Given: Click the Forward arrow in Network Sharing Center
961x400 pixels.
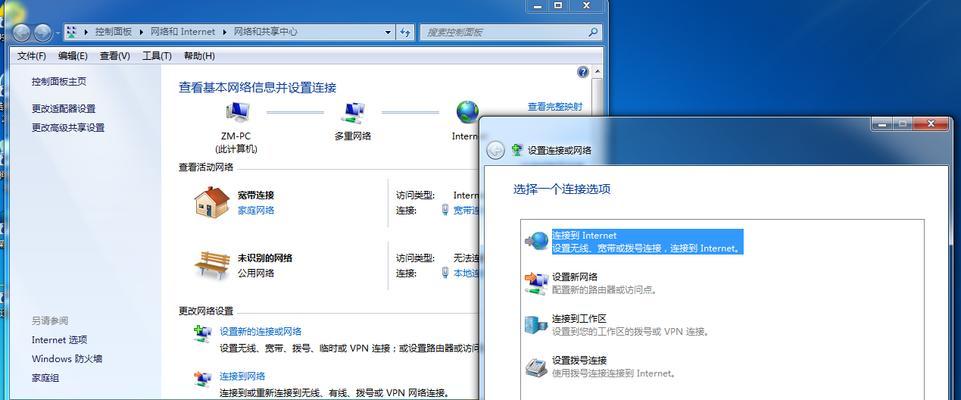Looking at the screenshot, I should coord(42,32).
